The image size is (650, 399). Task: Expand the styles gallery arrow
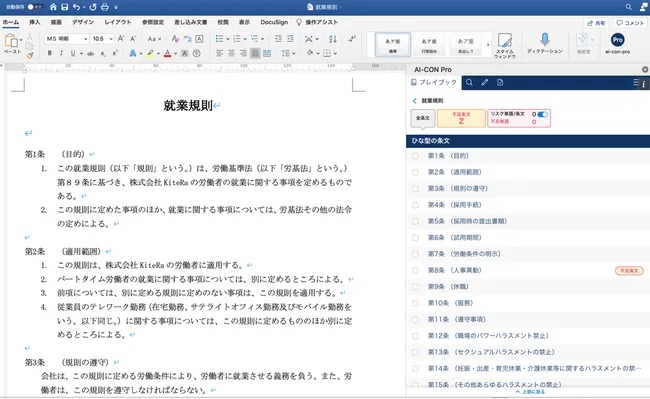pyautogui.click(x=488, y=45)
